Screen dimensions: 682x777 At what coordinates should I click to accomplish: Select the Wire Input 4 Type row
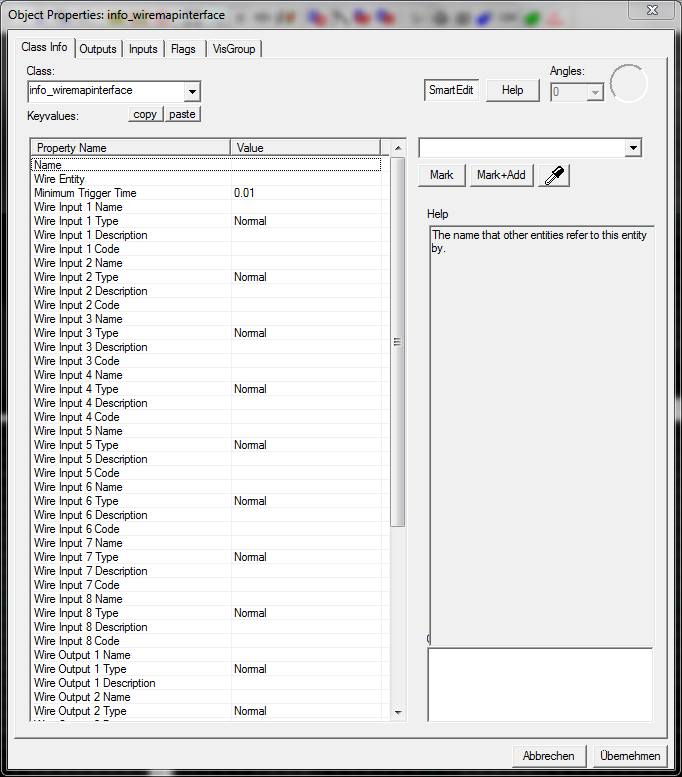click(x=206, y=389)
